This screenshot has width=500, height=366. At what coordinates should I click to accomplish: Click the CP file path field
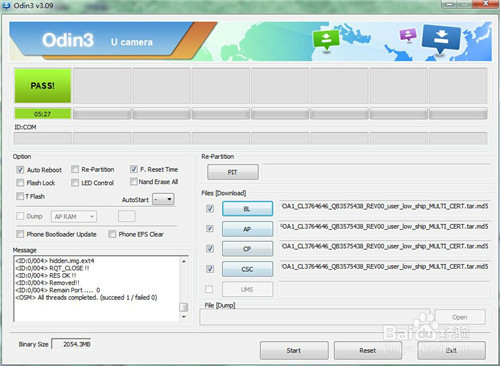coord(385,247)
